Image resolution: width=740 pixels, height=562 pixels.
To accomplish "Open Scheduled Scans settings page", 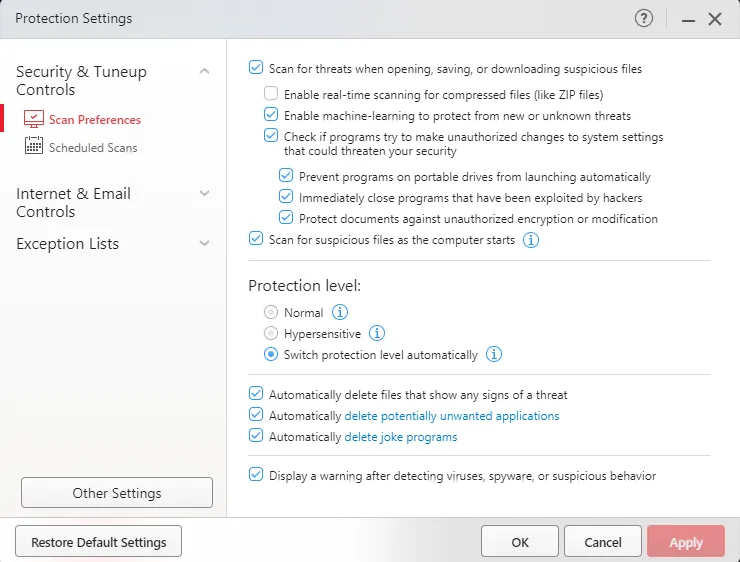I will click(93, 148).
